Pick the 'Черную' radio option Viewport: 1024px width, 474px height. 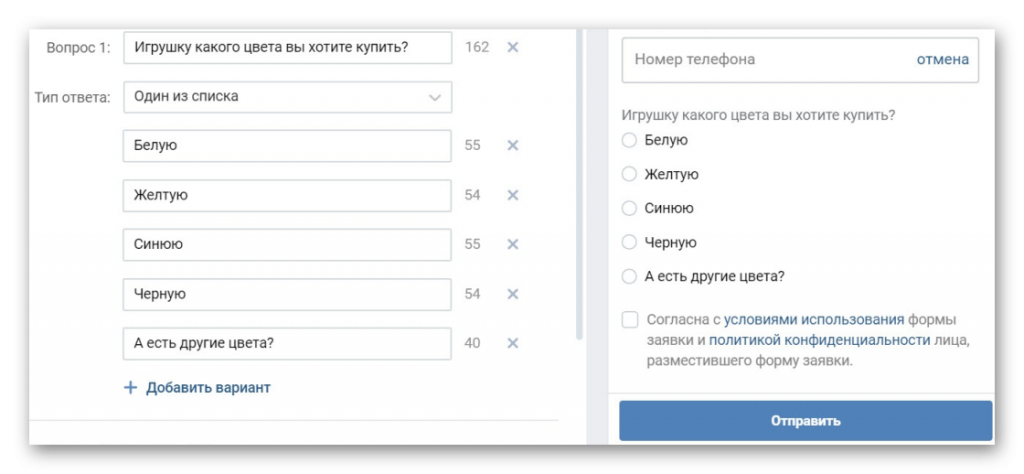coord(629,242)
